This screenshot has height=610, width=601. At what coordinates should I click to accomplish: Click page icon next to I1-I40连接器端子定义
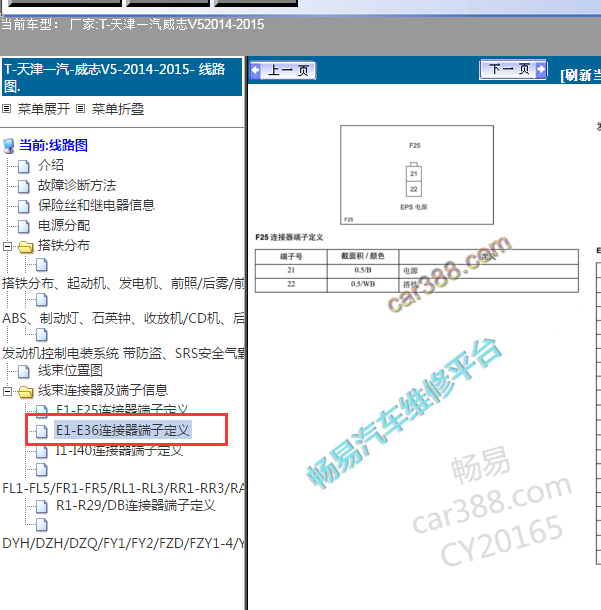[42, 451]
